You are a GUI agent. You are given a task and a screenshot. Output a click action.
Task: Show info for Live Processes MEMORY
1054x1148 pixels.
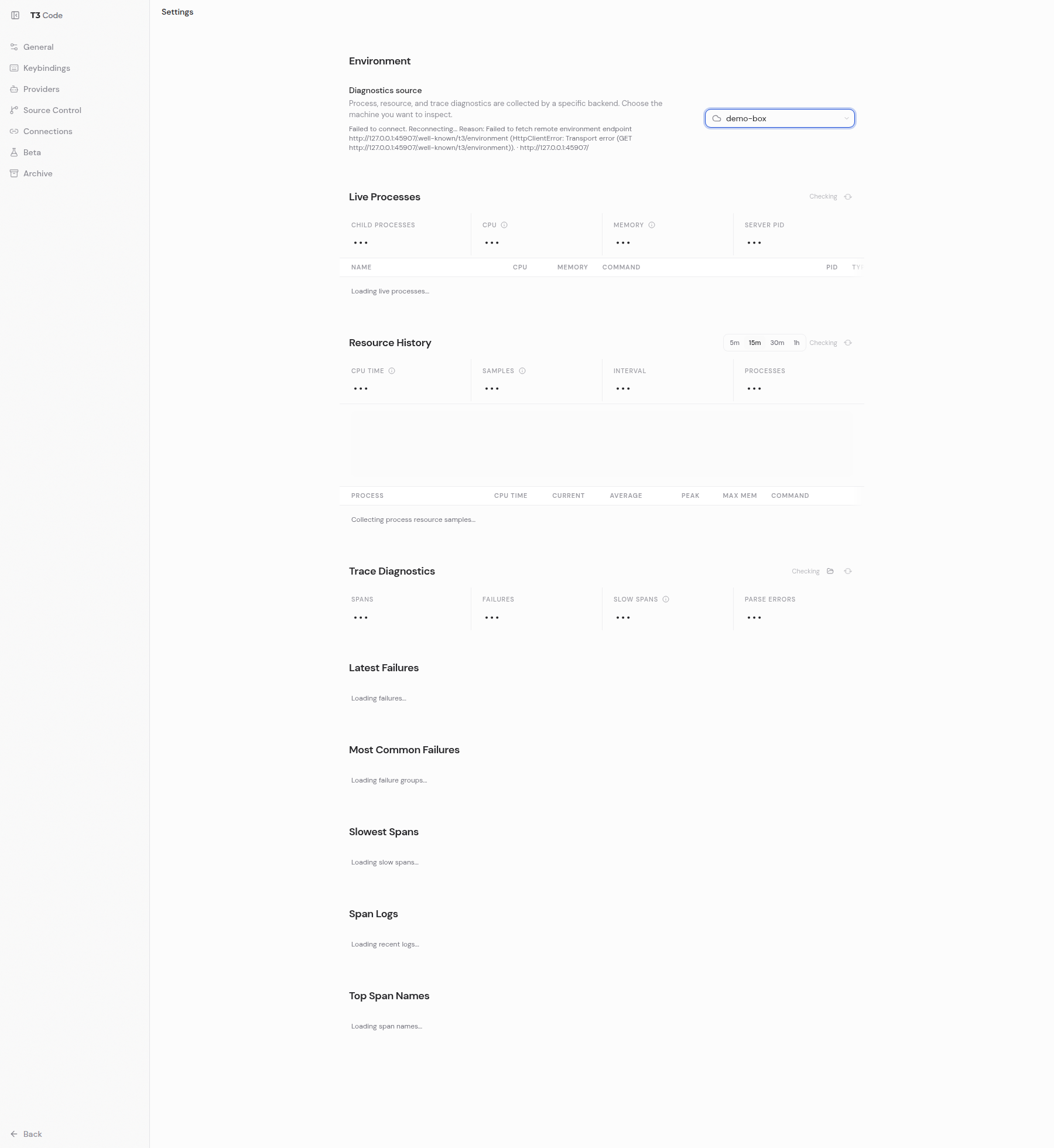[x=652, y=225]
